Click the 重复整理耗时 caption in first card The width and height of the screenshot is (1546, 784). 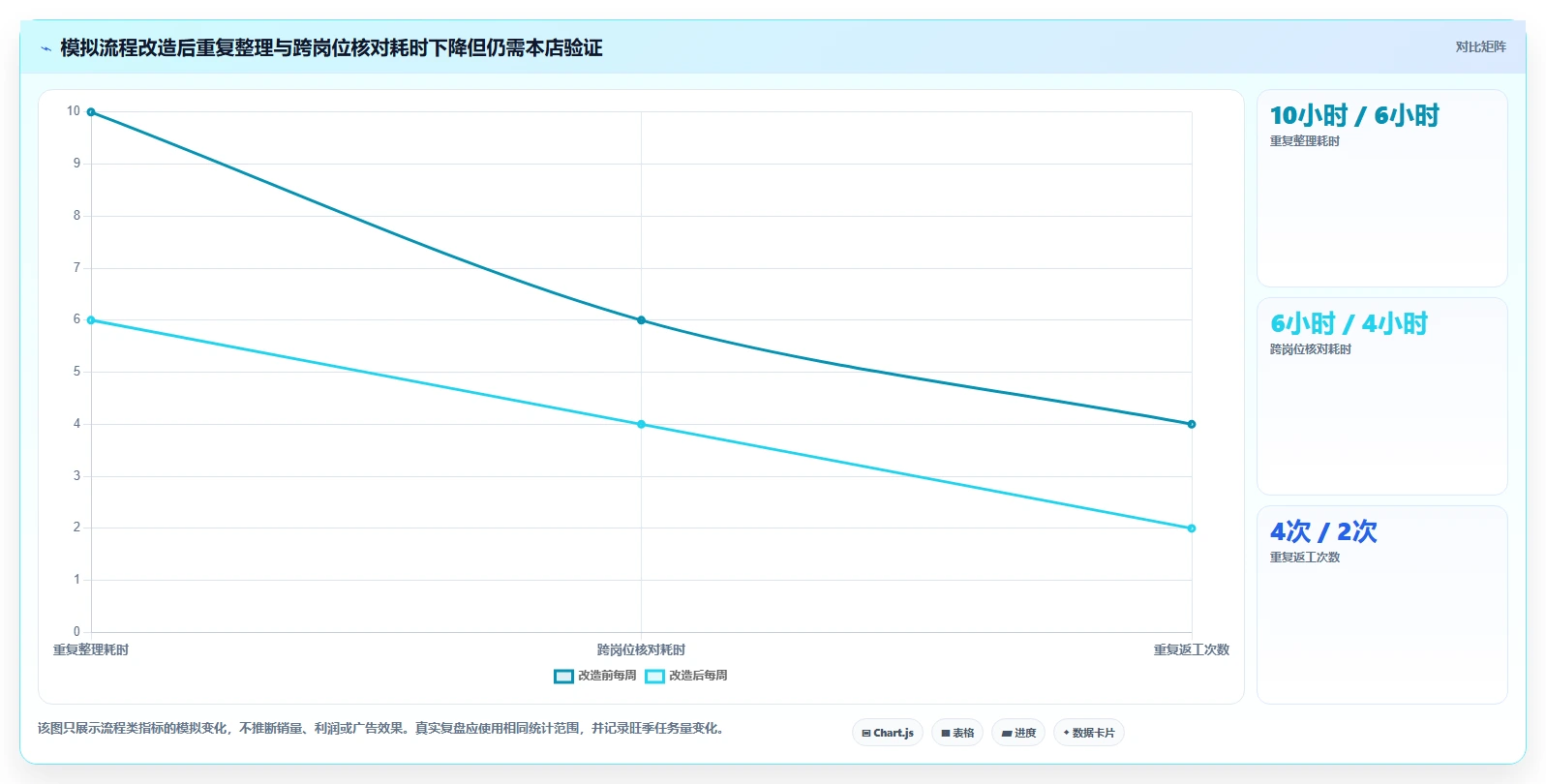(x=1305, y=141)
